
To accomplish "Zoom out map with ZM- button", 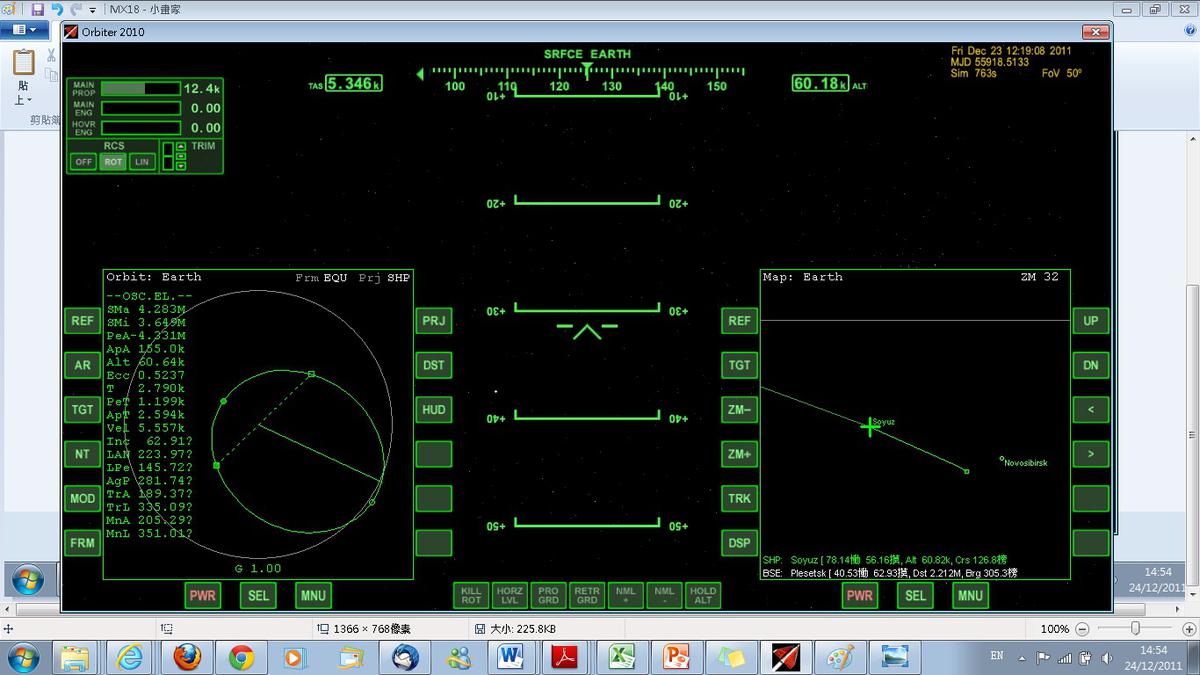I will coord(739,410).
